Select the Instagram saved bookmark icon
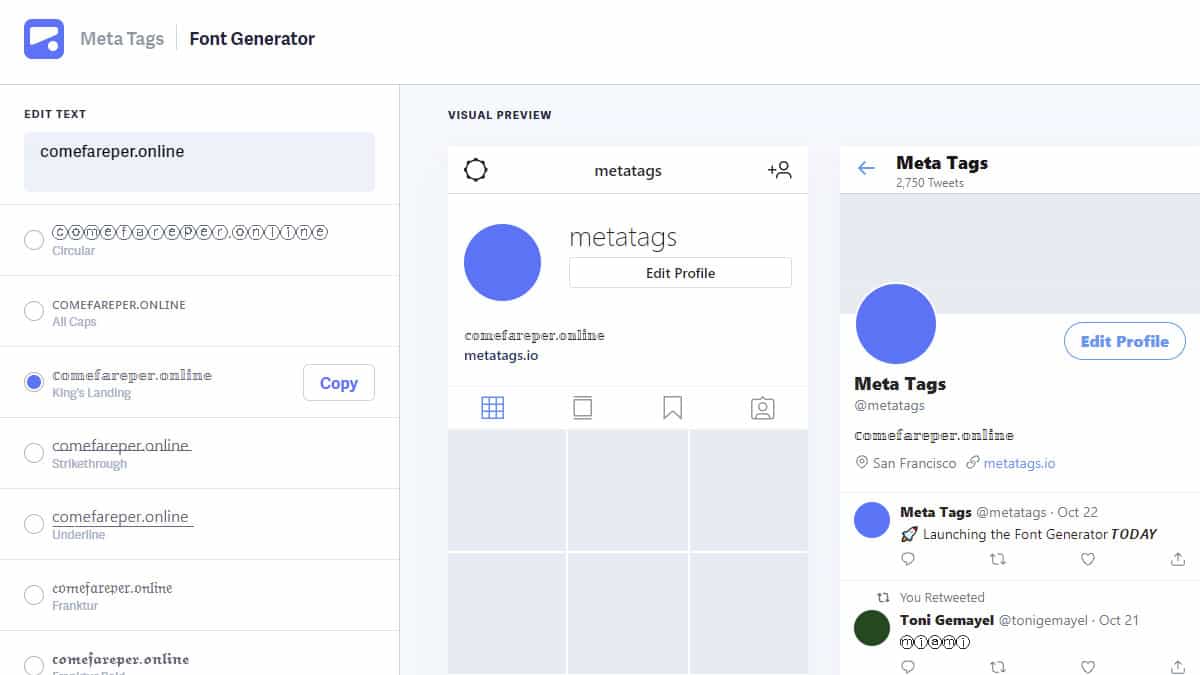1200x675 pixels. click(x=672, y=408)
